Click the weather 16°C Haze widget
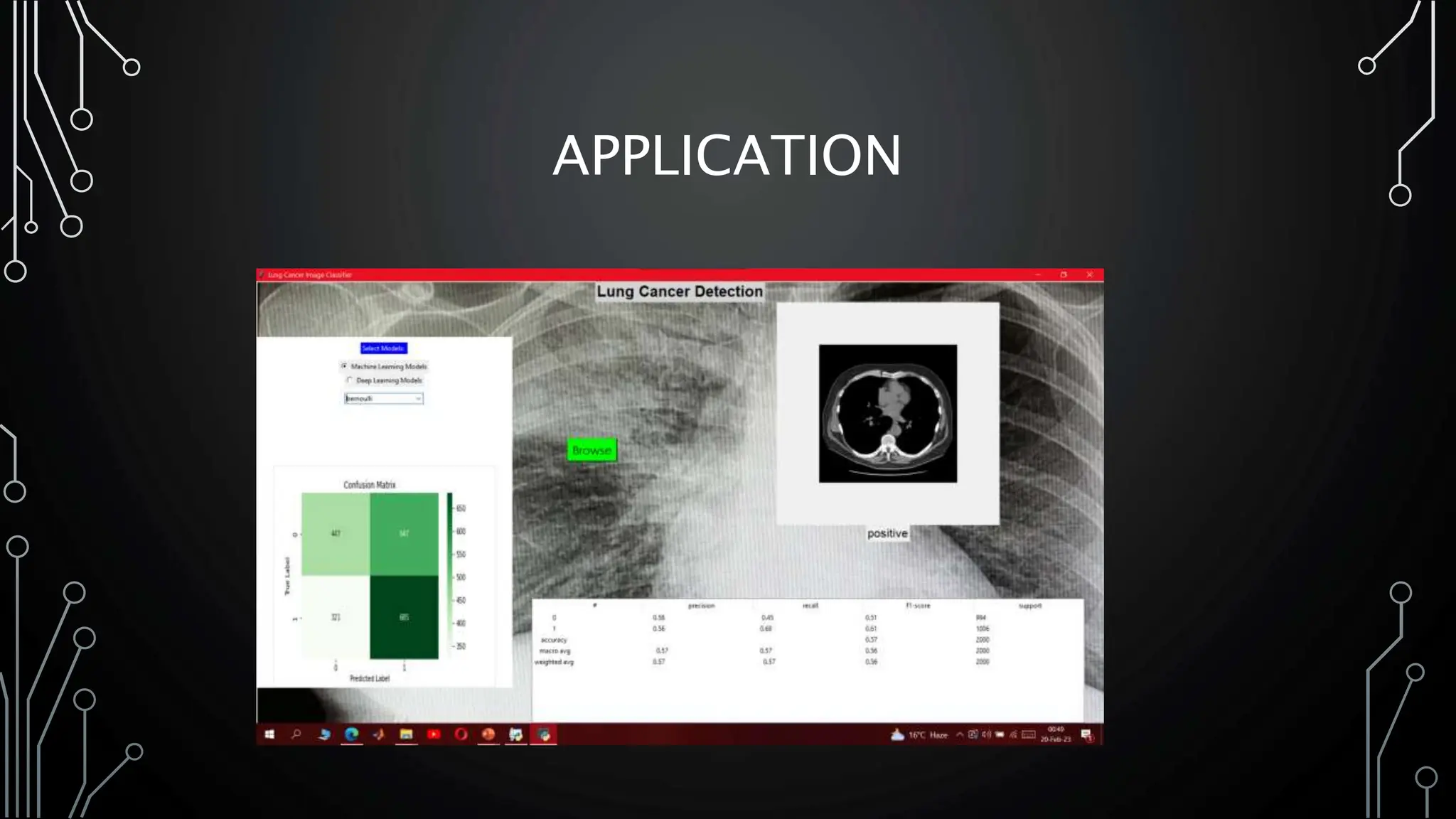1456x819 pixels. click(x=919, y=734)
